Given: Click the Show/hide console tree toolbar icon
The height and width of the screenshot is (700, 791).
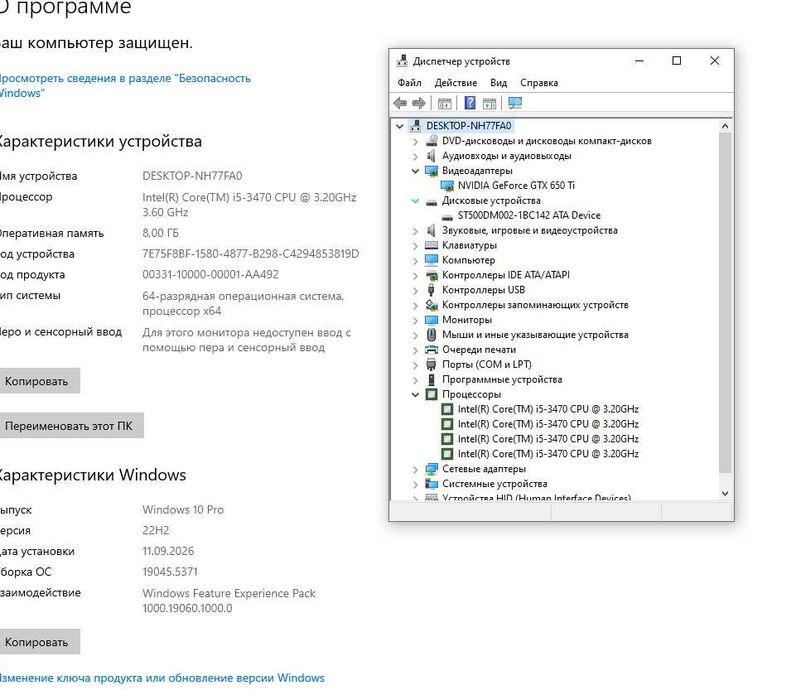Looking at the screenshot, I should [444, 103].
